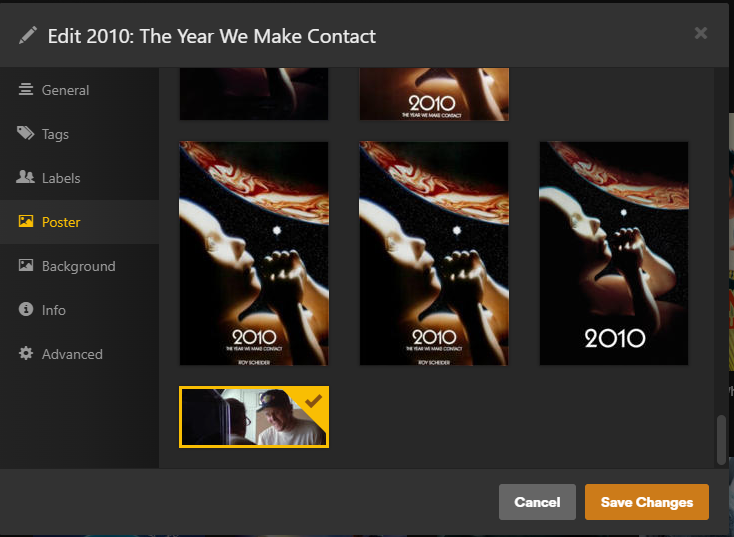Select the Tags section label
The image size is (734, 537).
[55, 134]
